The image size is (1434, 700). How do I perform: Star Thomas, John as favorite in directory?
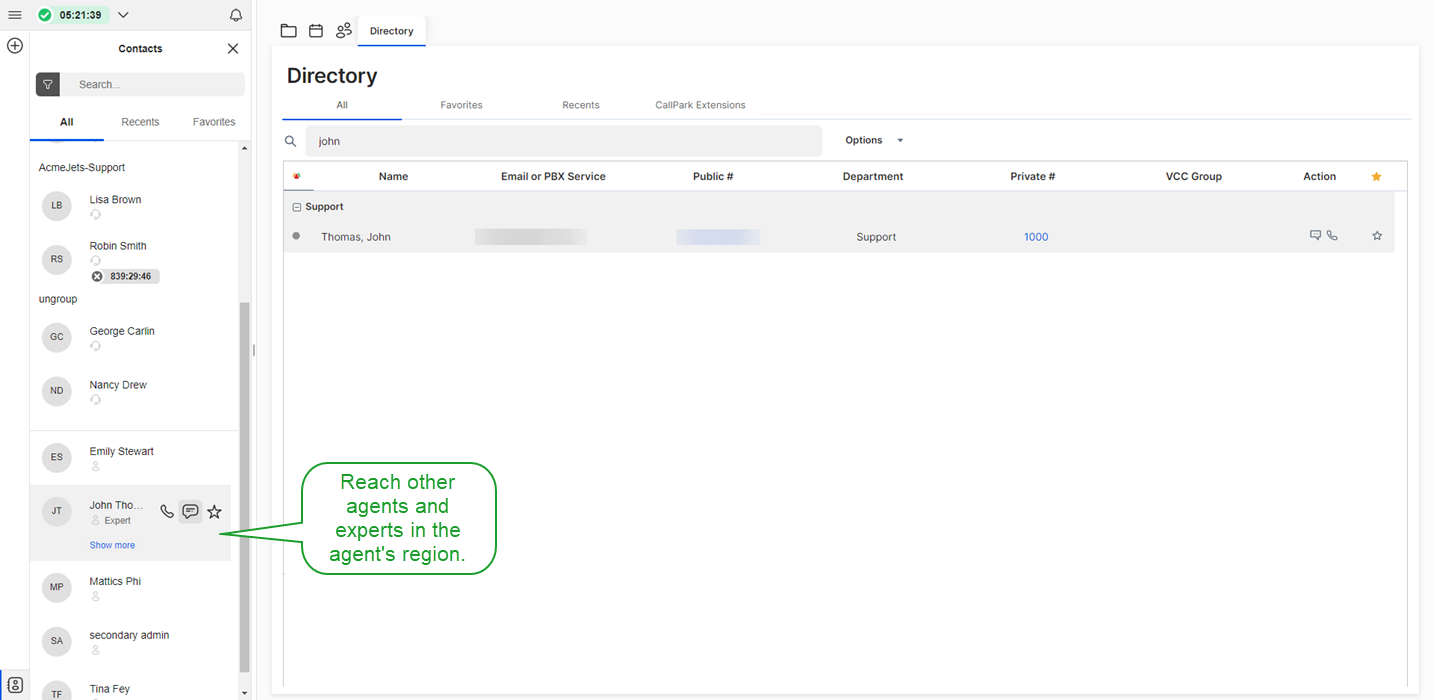(x=1377, y=236)
